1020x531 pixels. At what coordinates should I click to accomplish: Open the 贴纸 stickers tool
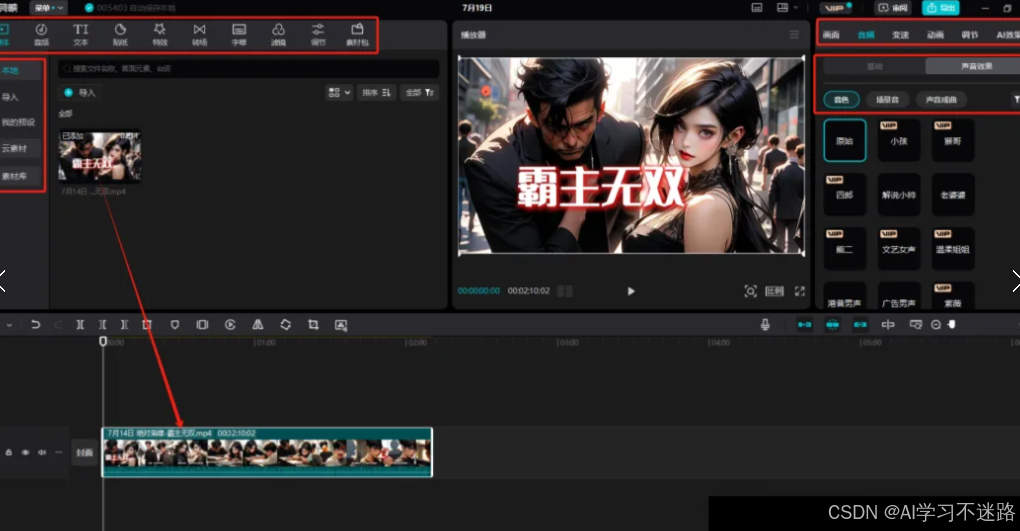(120, 34)
